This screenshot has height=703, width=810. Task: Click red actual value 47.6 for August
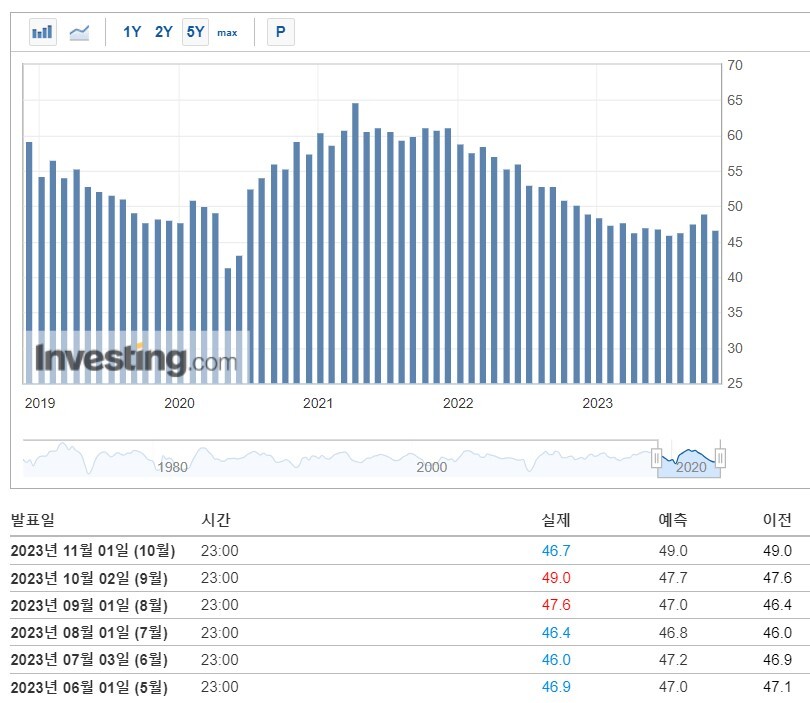click(x=556, y=605)
